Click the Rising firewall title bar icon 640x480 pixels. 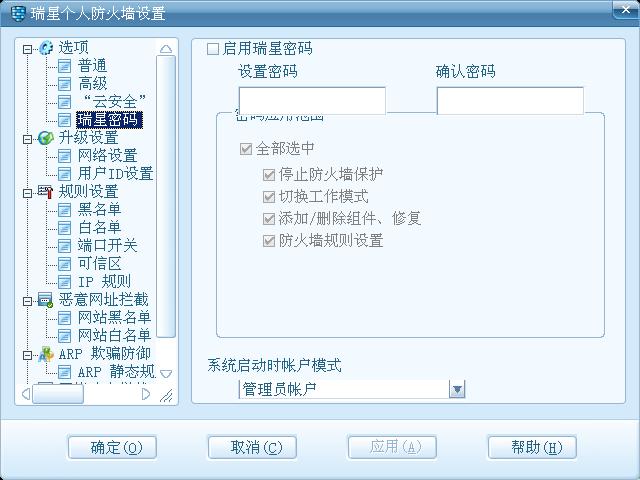[x=18, y=13]
